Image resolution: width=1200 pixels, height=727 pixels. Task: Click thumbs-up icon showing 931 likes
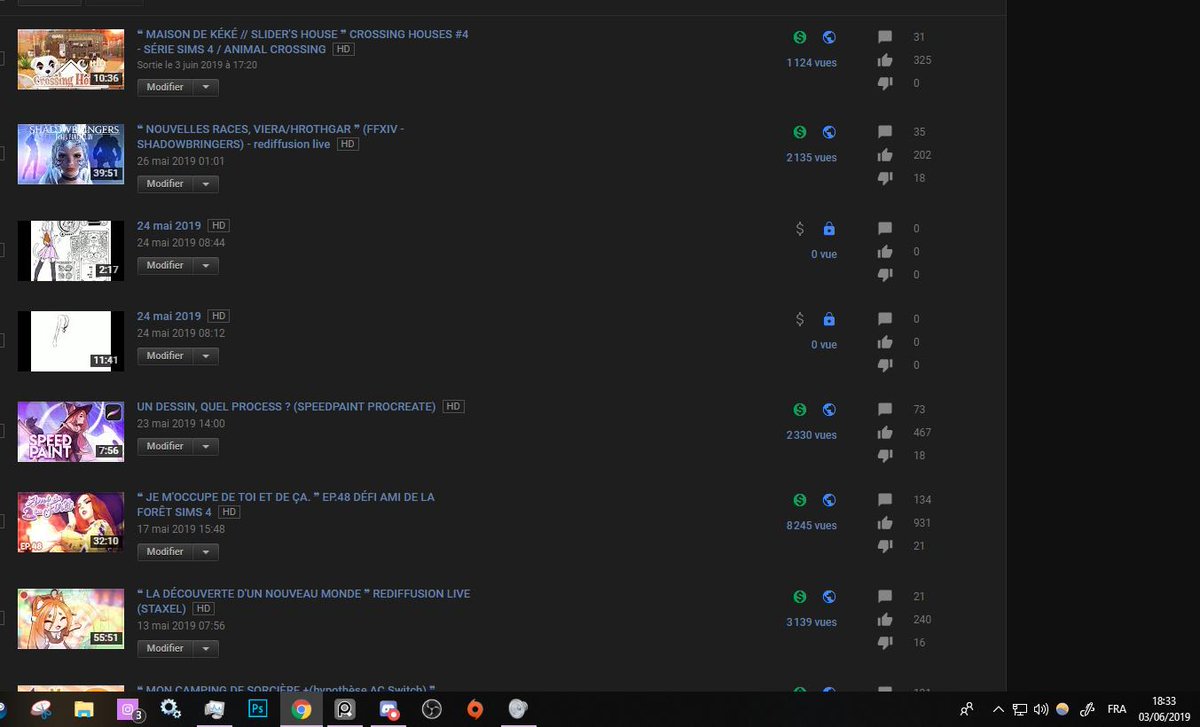click(x=885, y=523)
